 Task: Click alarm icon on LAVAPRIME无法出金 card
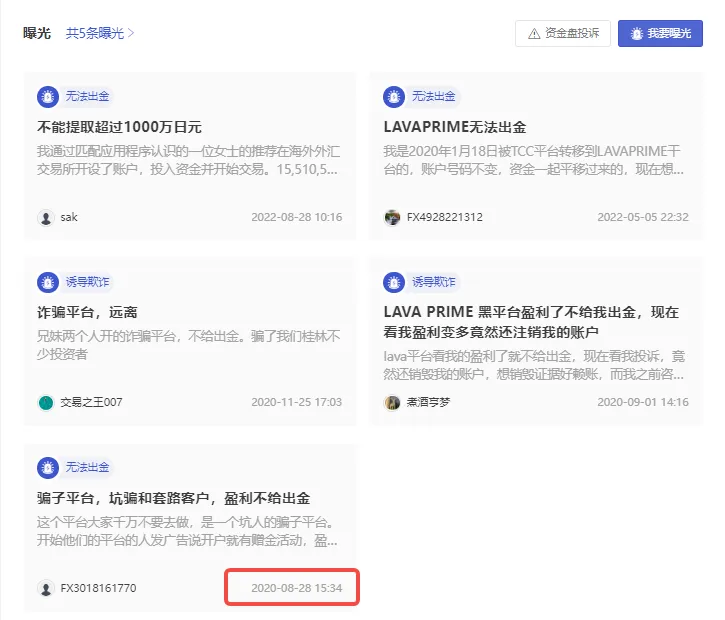394,97
